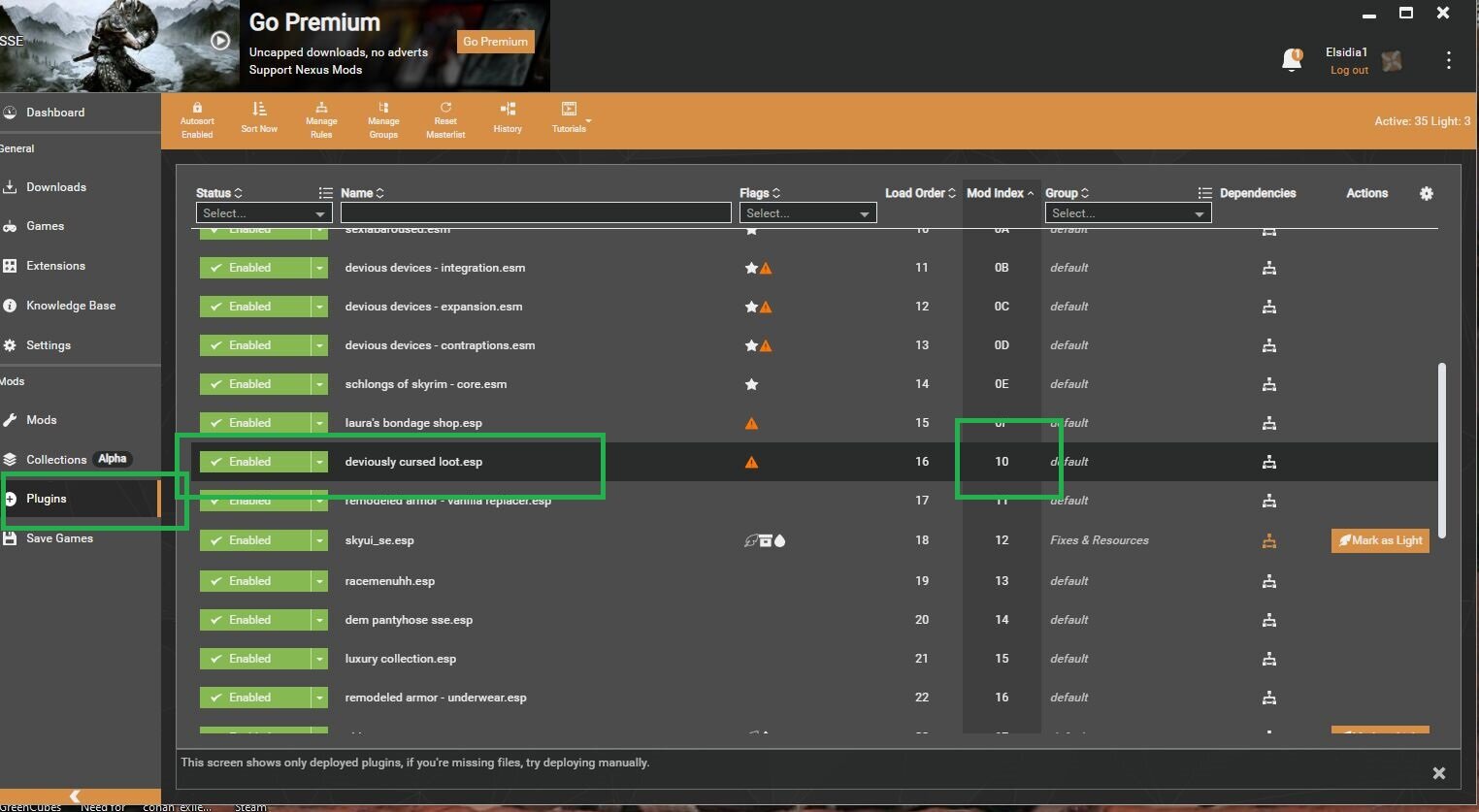Image resolution: width=1479 pixels, height=812 pixels.
Task: Sort by the Mod Index column
Action: click(x=1000, y=193)
